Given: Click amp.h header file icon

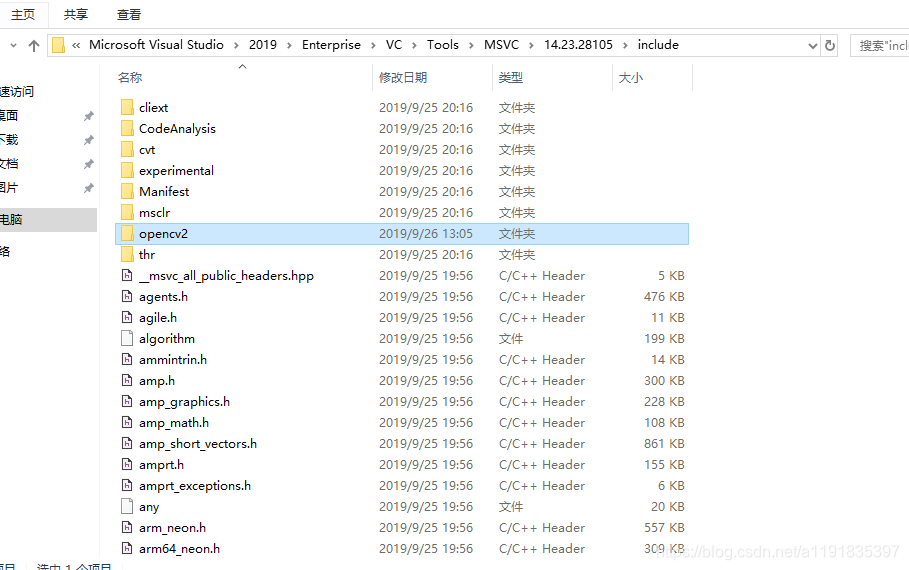Looking at the screenshot, I should pyautogui.click(x=127, y=380).
